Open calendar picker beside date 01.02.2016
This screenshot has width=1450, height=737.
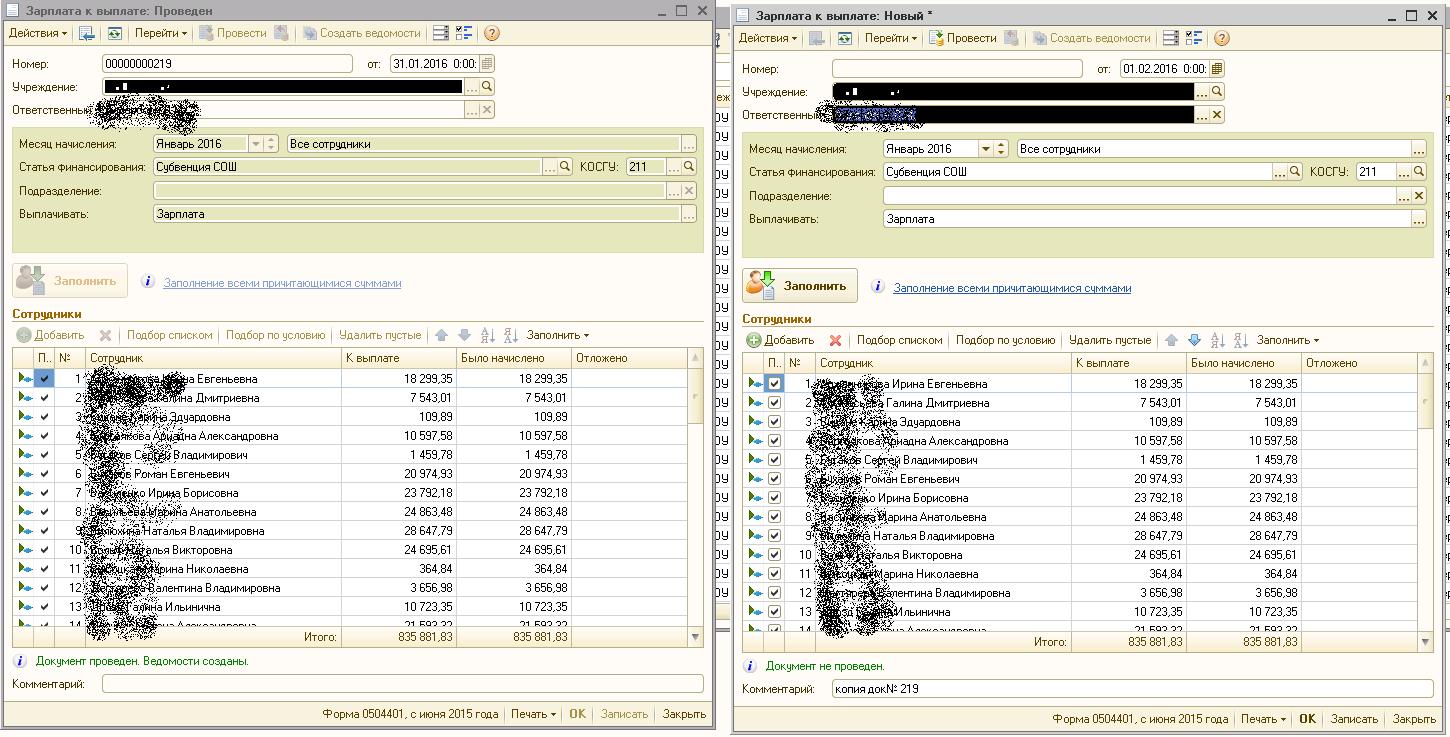pyautogui.click(x=1216, y=69)
